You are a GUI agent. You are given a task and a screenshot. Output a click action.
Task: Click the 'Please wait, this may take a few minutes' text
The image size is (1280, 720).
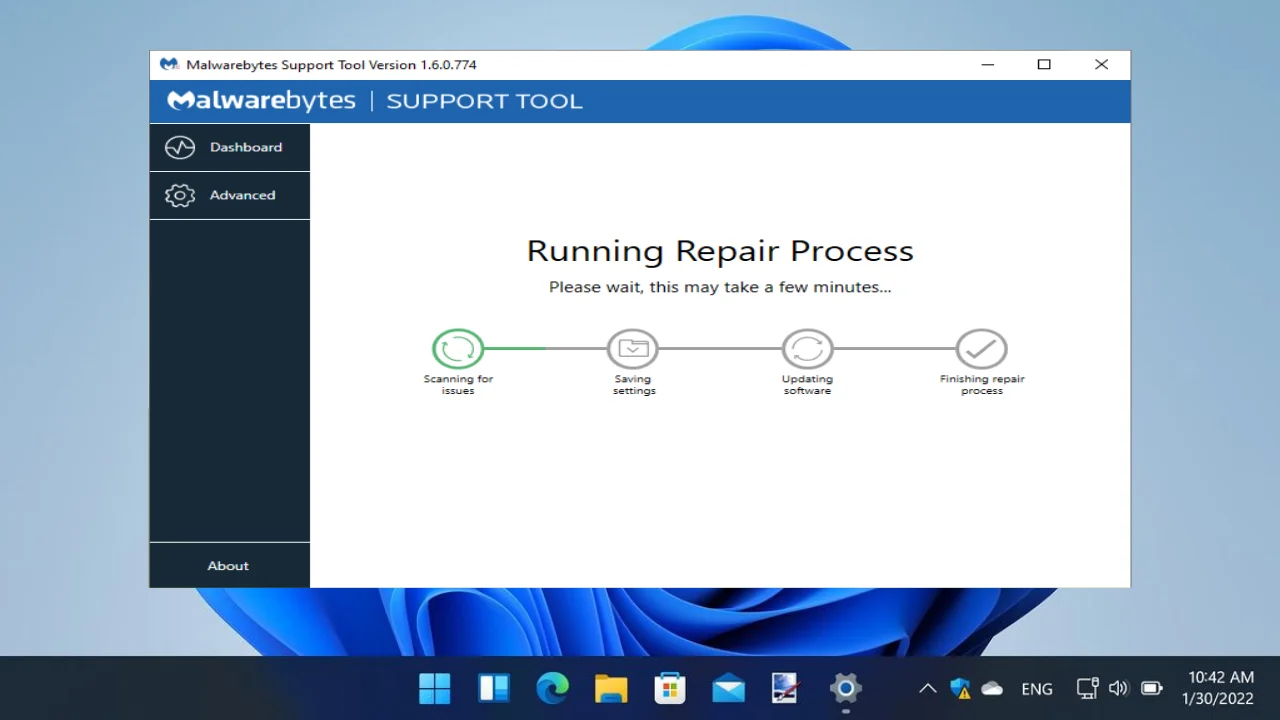coord(720,287)
